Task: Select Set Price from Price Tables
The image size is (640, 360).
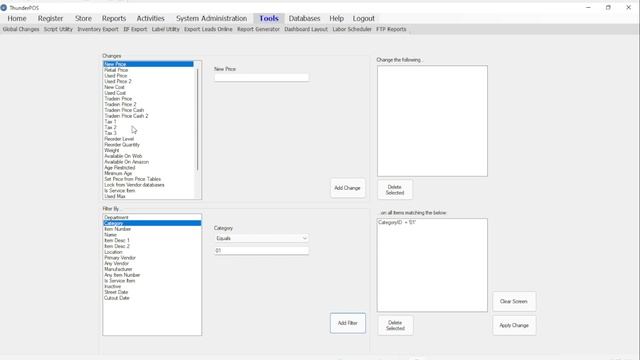Action: [x=132, y=179]
